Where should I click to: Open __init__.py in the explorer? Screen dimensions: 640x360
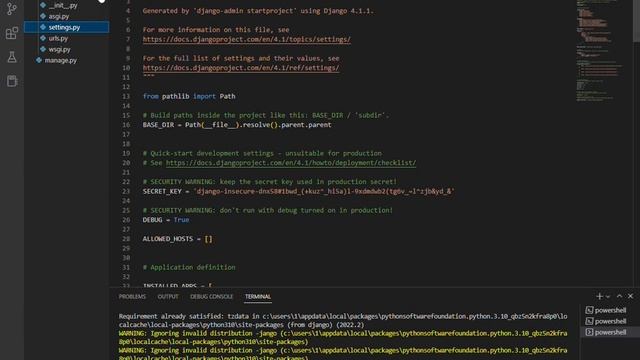63,5
